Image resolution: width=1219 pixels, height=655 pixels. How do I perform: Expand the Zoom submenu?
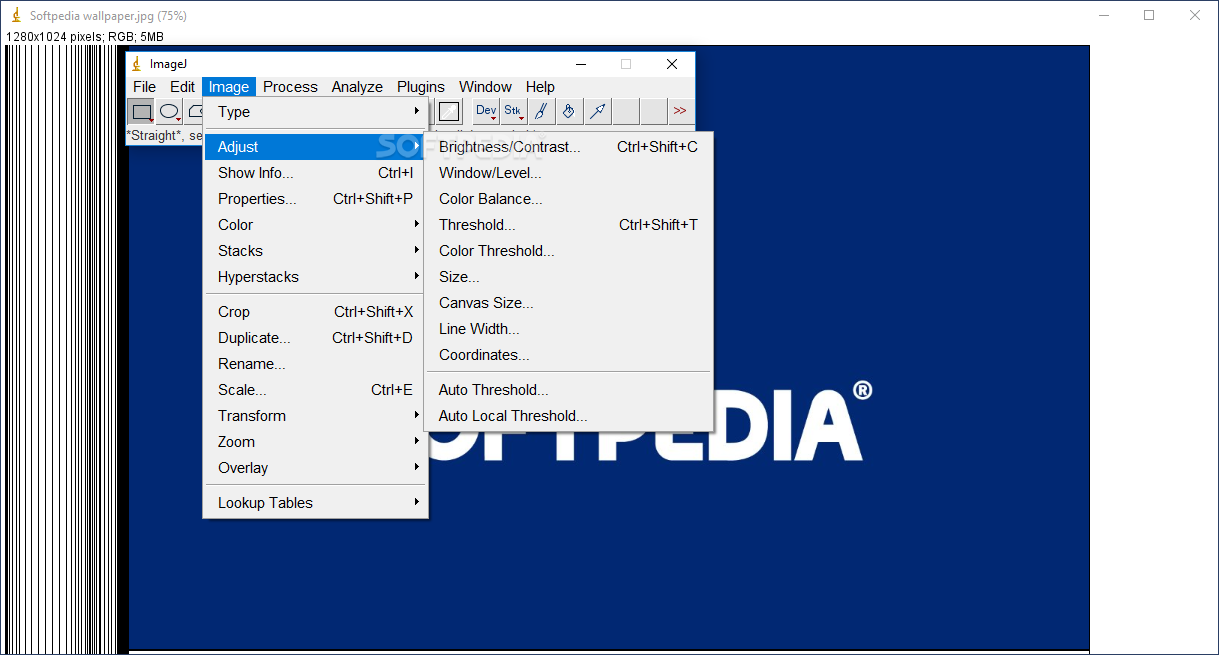(x=316, y=442)
